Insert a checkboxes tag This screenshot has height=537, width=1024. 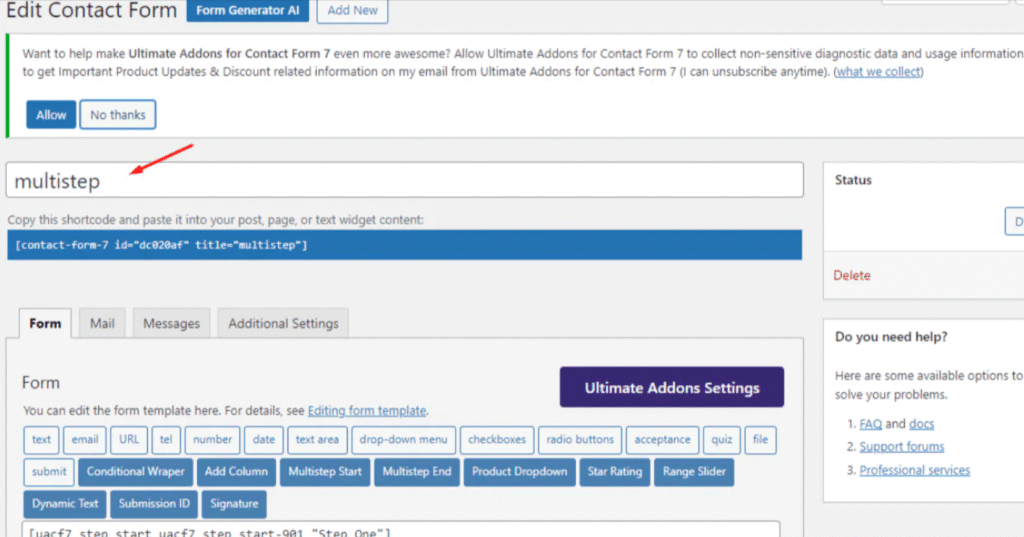497,440
